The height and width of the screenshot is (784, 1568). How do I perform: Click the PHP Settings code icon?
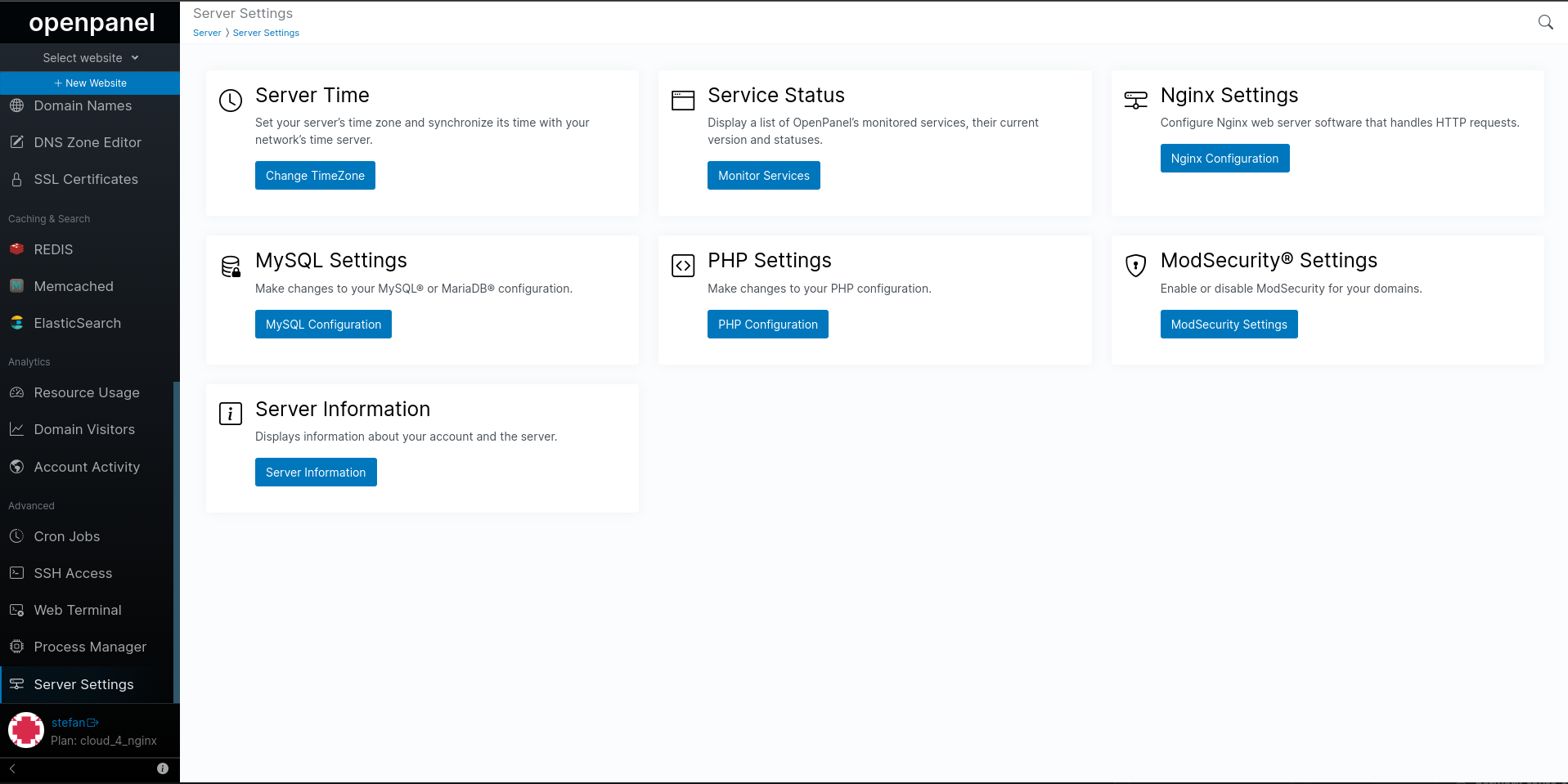[683, 266]
